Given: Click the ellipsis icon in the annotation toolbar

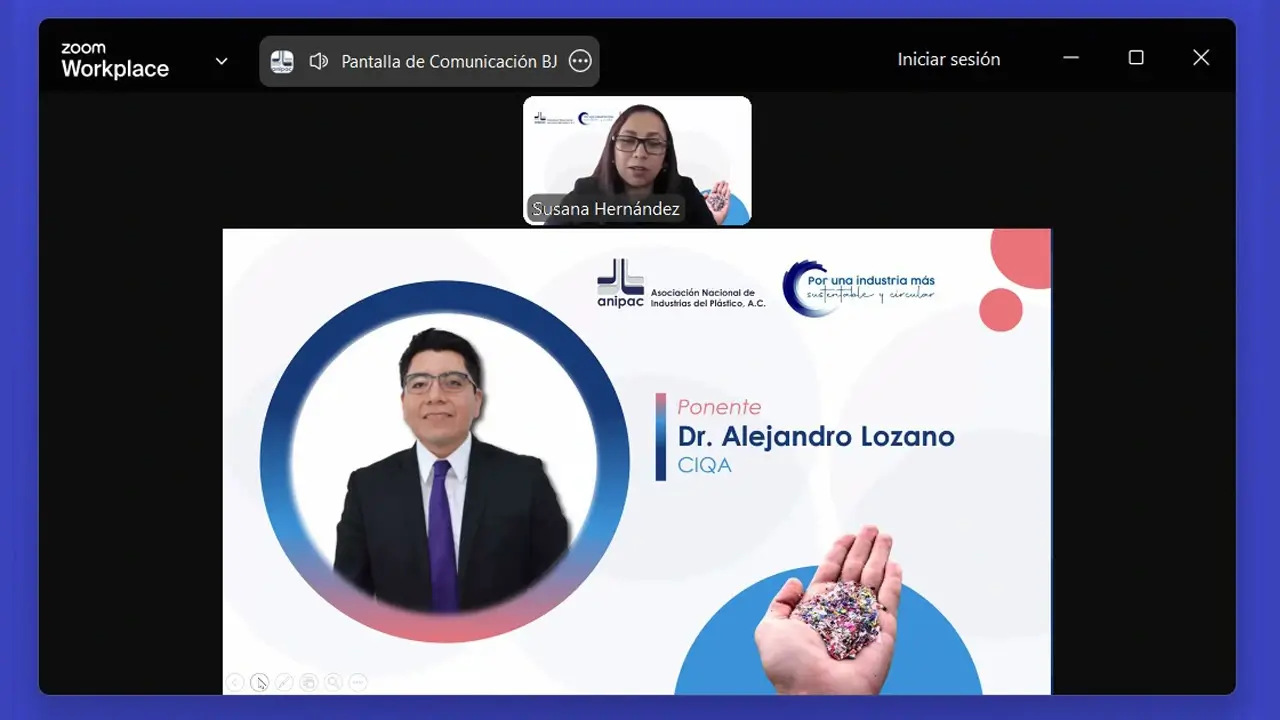Looking at the screenshot, I should click(x=358, y=682).
